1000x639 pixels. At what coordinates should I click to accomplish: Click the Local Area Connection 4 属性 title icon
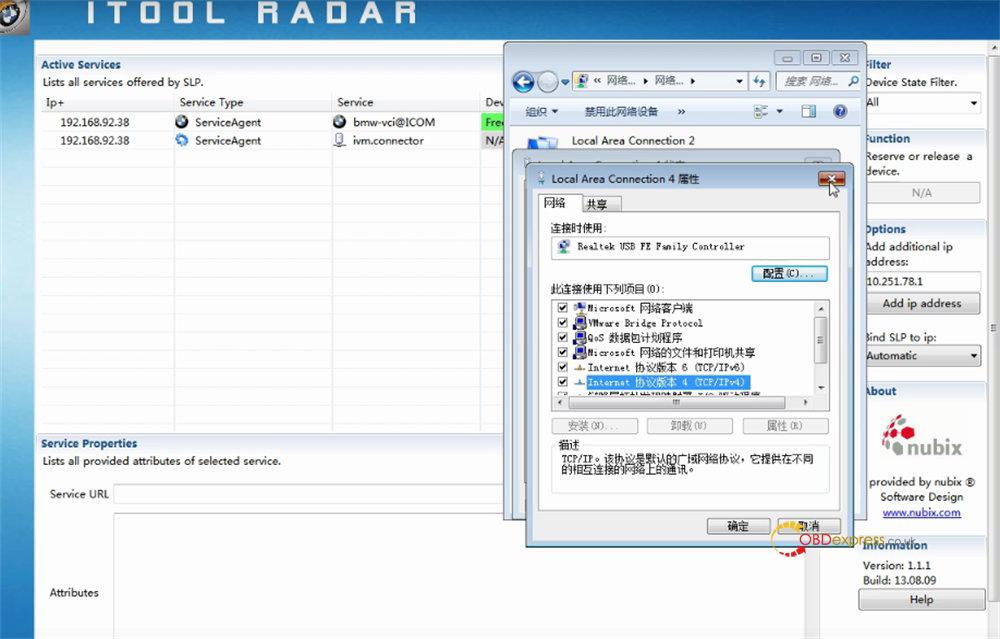point(541,179)
